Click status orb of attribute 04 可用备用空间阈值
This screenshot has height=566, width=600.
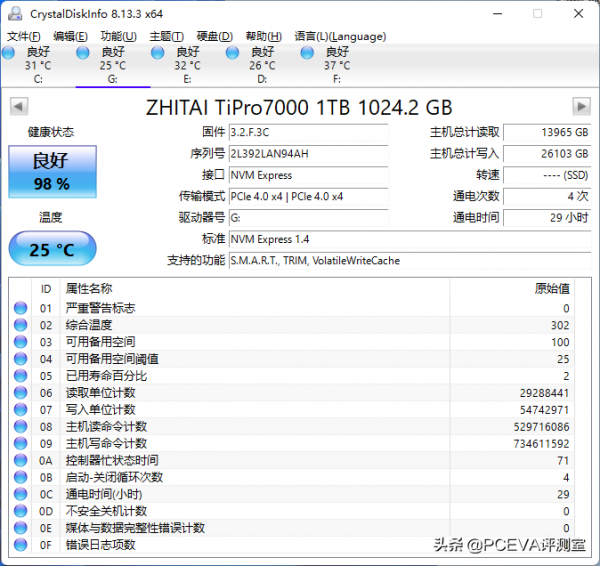(x=21, y=359)
